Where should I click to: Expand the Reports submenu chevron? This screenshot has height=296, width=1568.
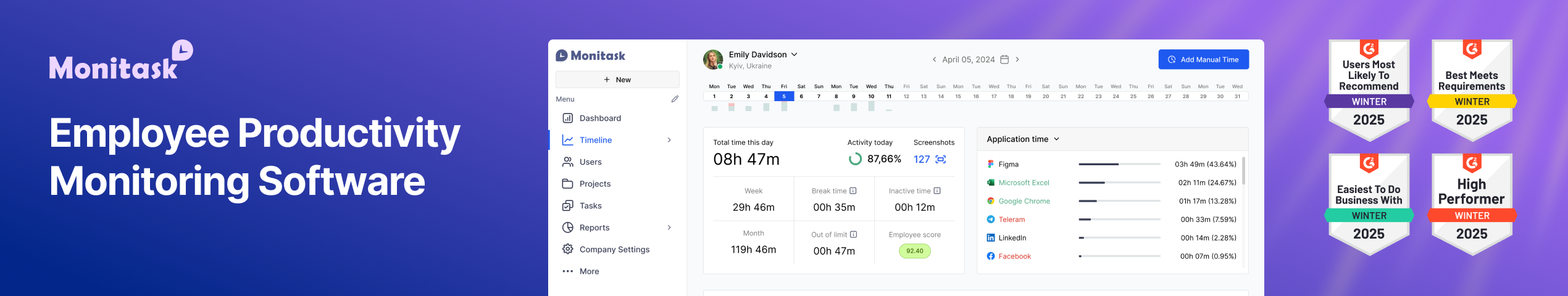[669, 228]
